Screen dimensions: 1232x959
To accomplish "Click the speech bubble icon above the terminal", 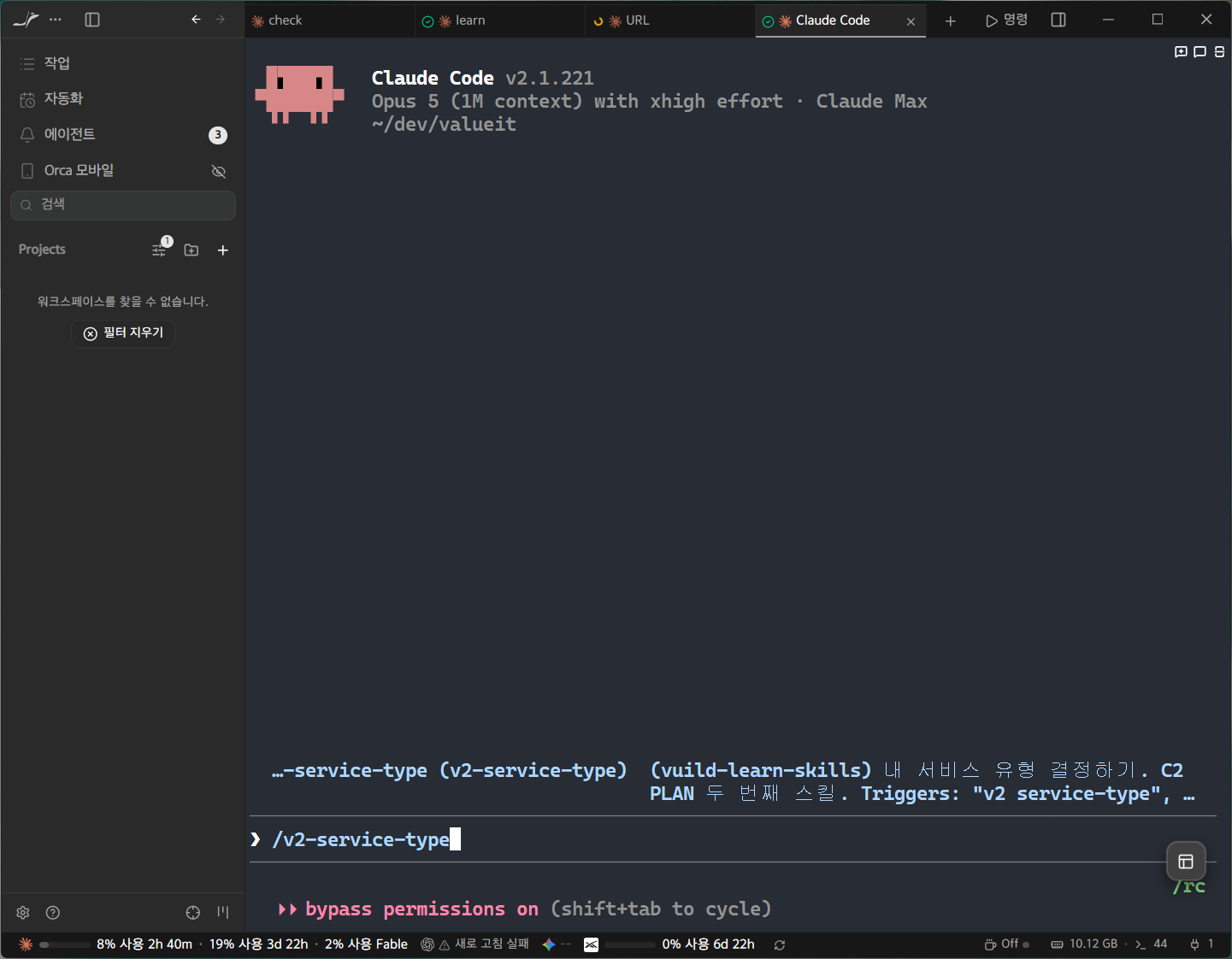I will coord(1200,52).
